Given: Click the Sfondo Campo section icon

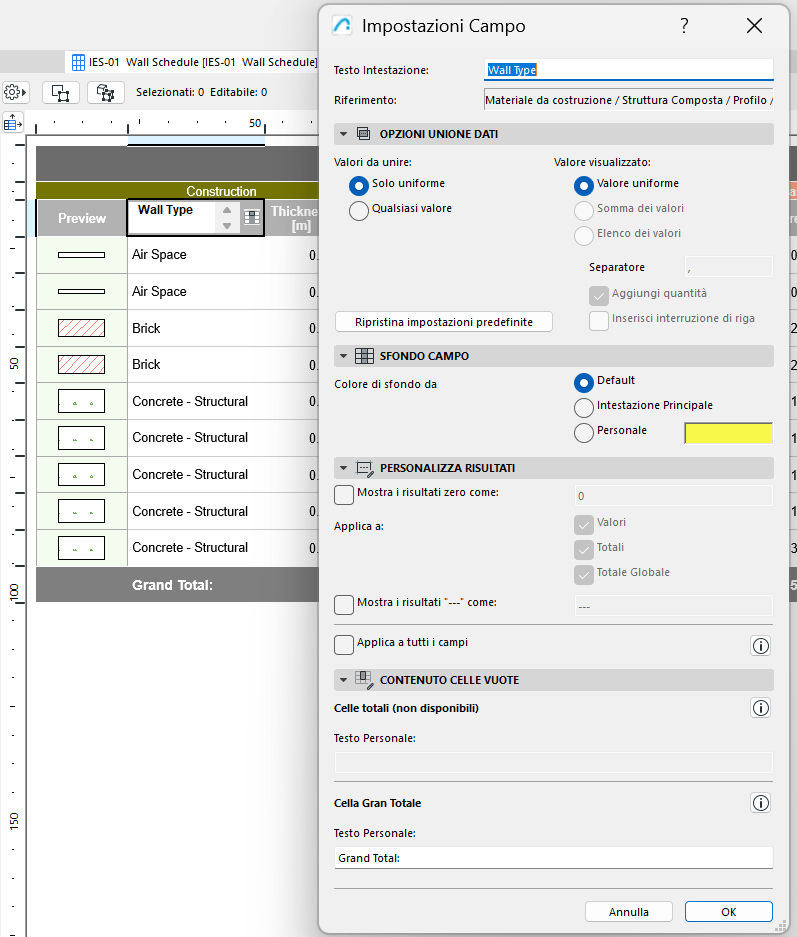Looking at the screenshot, I should pos(364,356).
